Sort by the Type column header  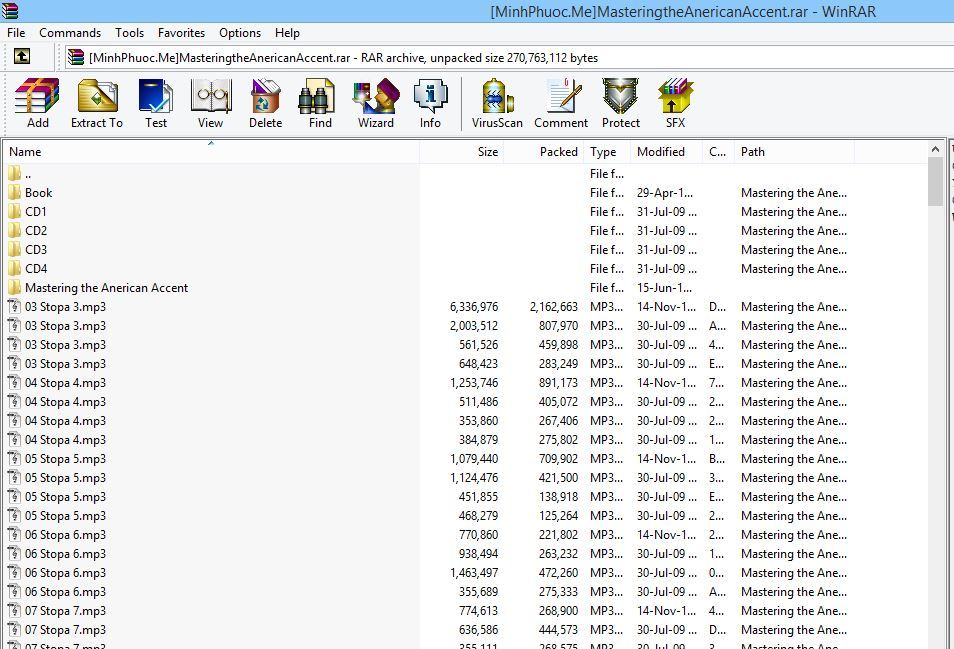click(x=607, y=151)
